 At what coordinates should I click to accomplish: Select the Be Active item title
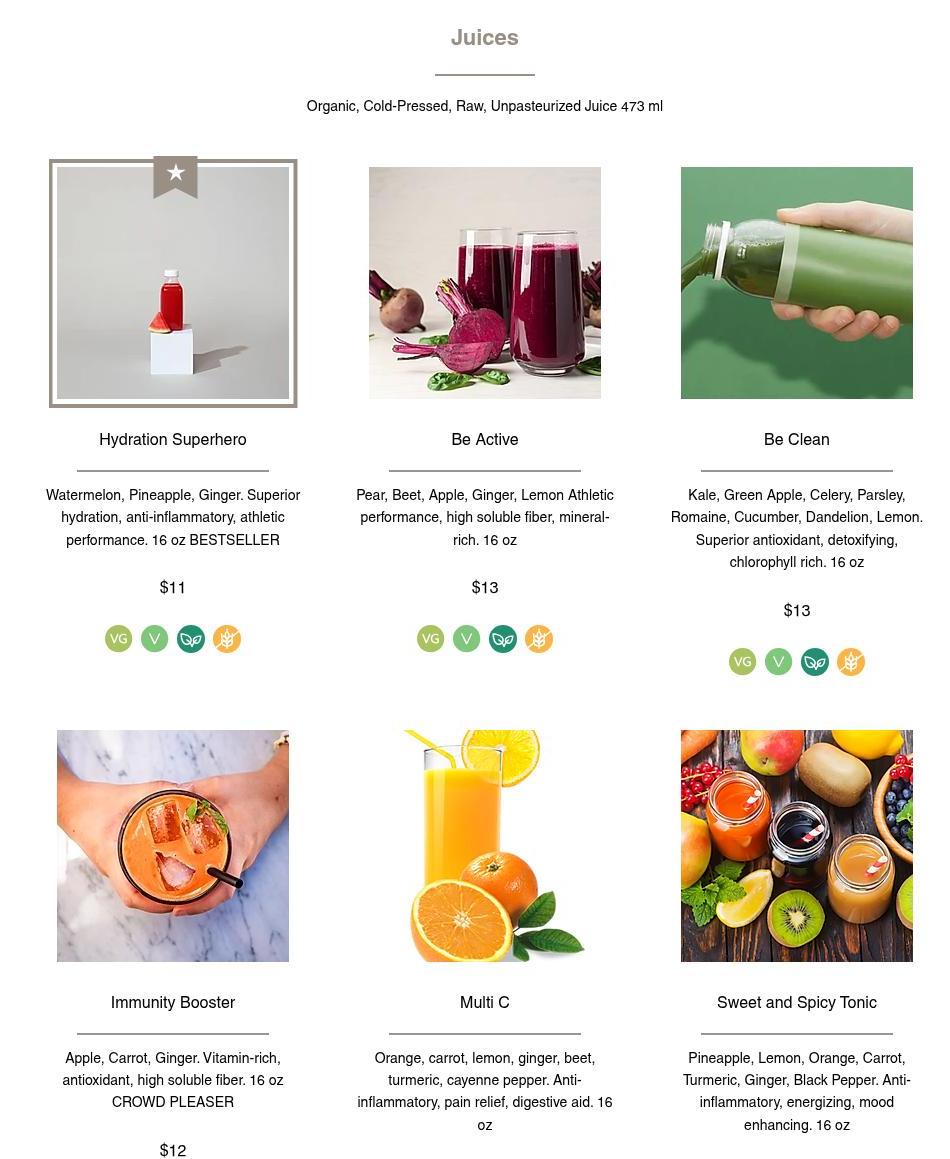tap(485, 439)
